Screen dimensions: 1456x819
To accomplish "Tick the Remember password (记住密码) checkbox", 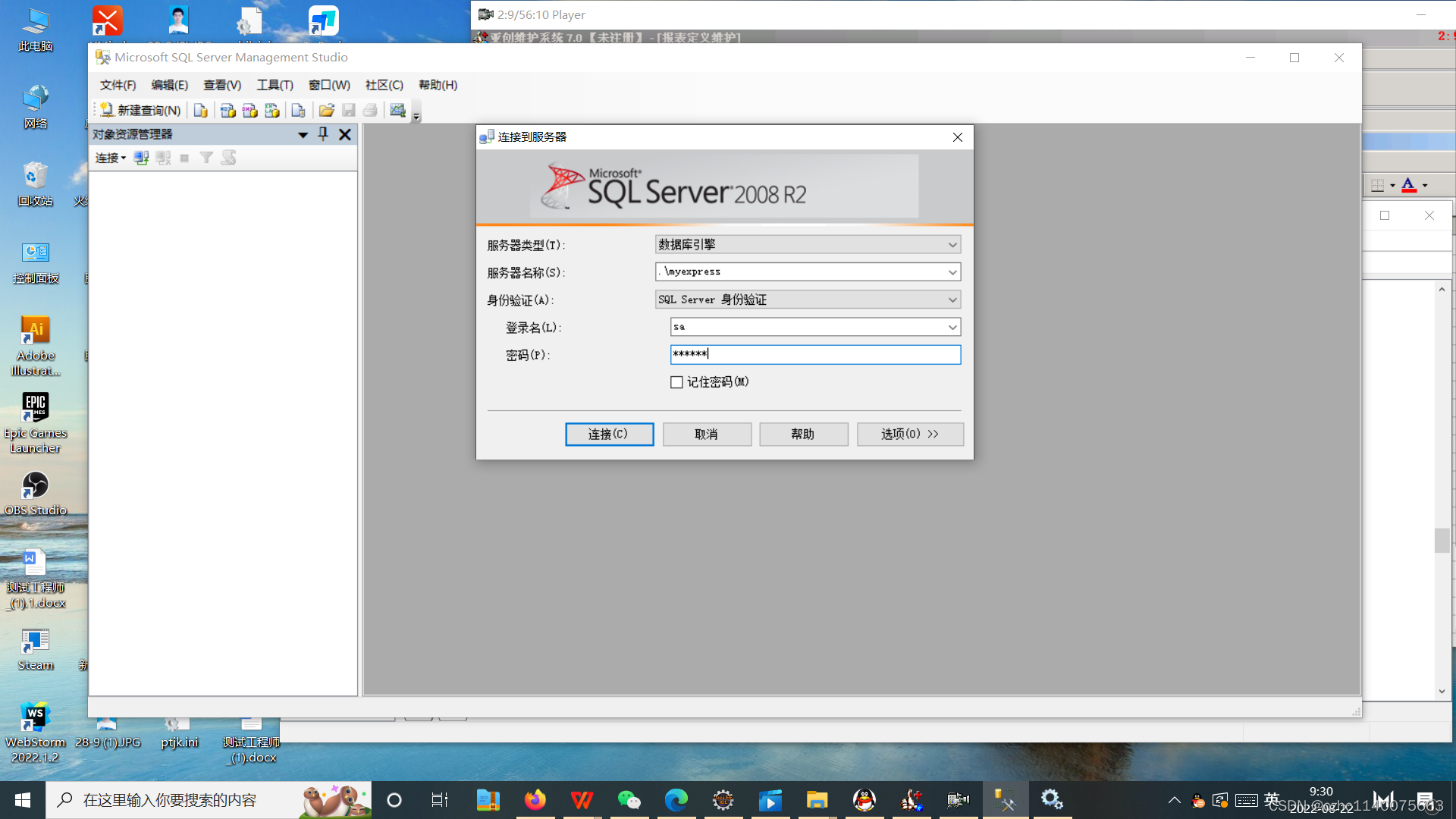I will pyautogui.click(x=676, y=382).
